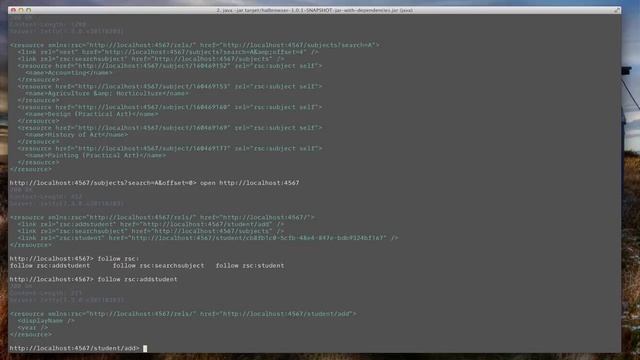Minimize the terminal with yellow button
Screen dimensions: 640x360
[x=21, y=10]
